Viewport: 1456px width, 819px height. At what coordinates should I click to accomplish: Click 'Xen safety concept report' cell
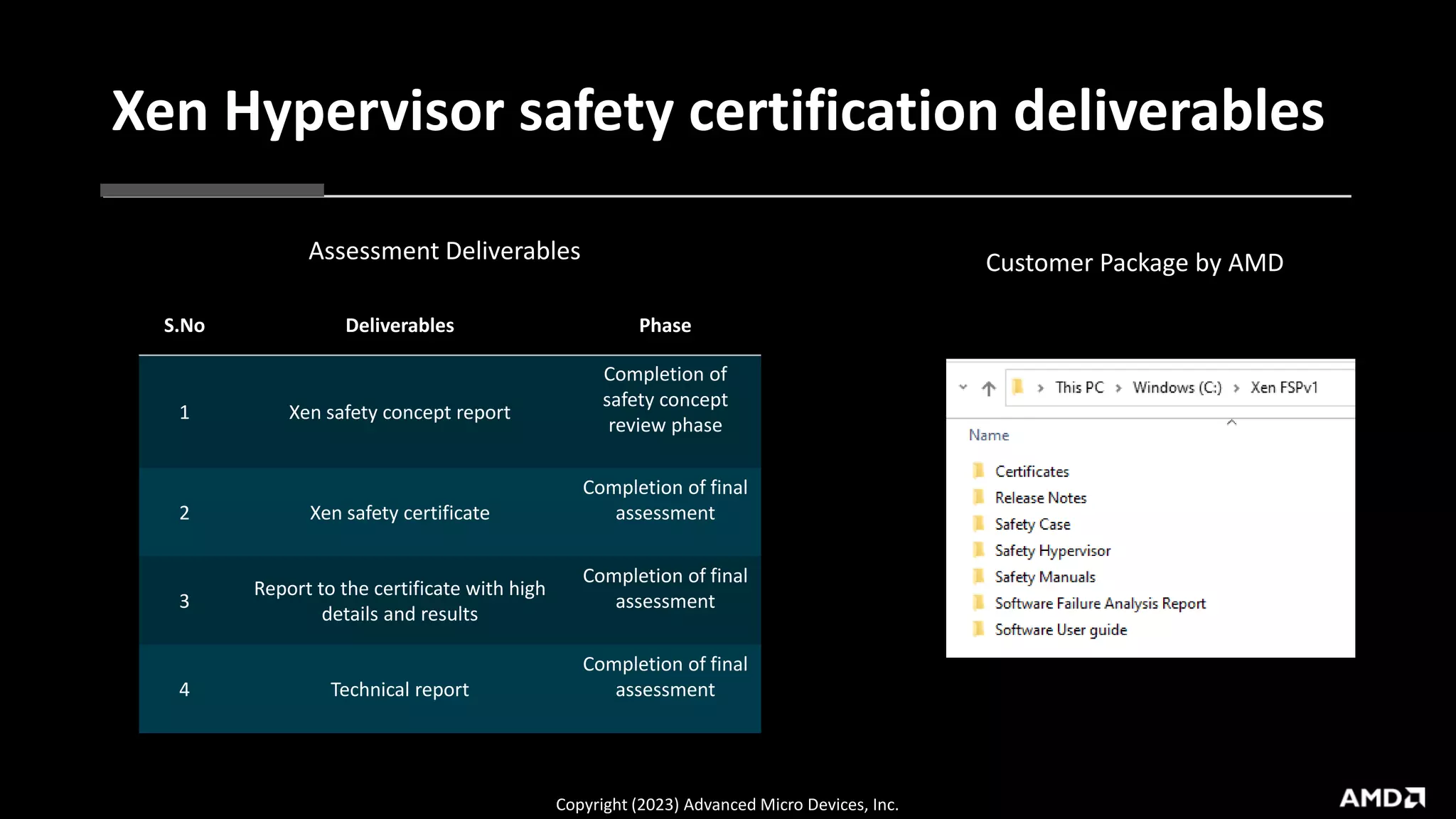point(400,412)
